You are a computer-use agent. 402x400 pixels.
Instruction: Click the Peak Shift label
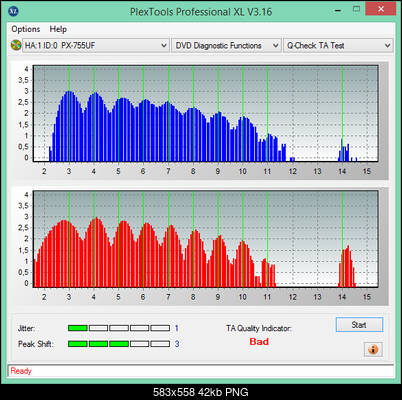point(36,344)
